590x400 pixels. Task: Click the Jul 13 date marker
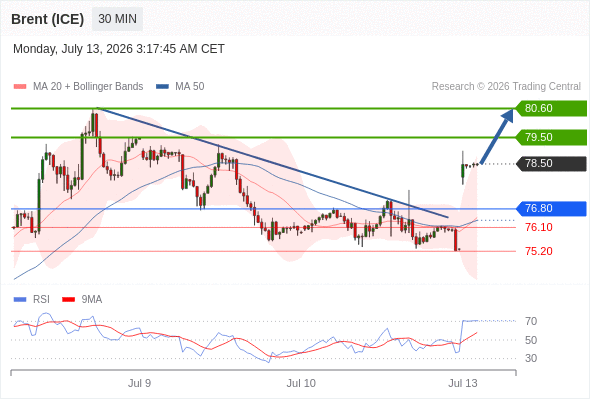[x=463, y=383]
